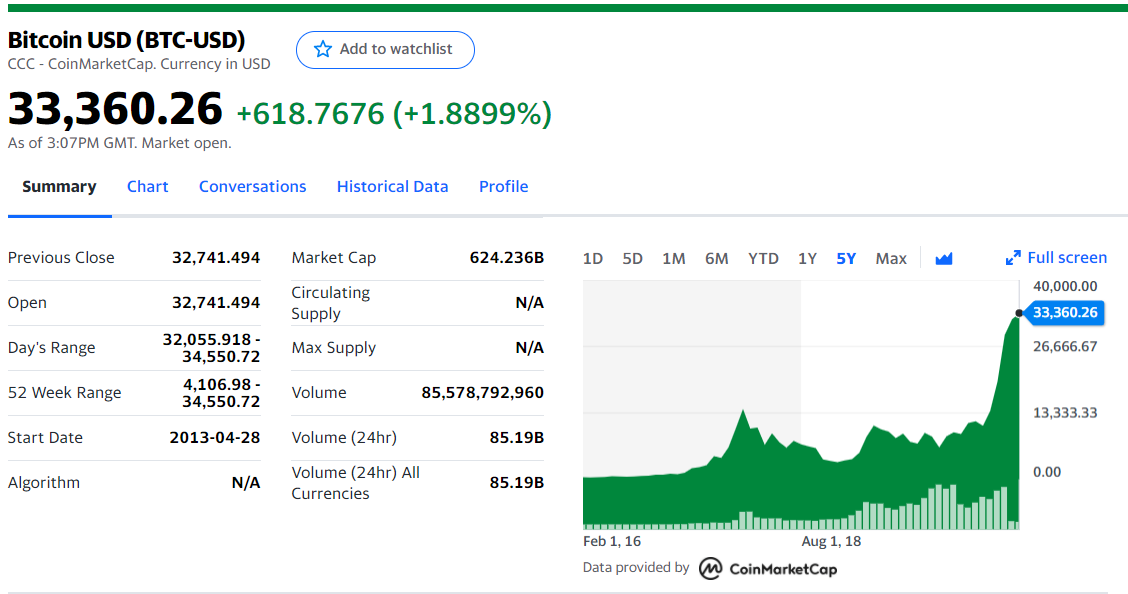The image size is (1128, 594).
Task: Click the CoinMarketCap logo
Action: coord(768,568)
